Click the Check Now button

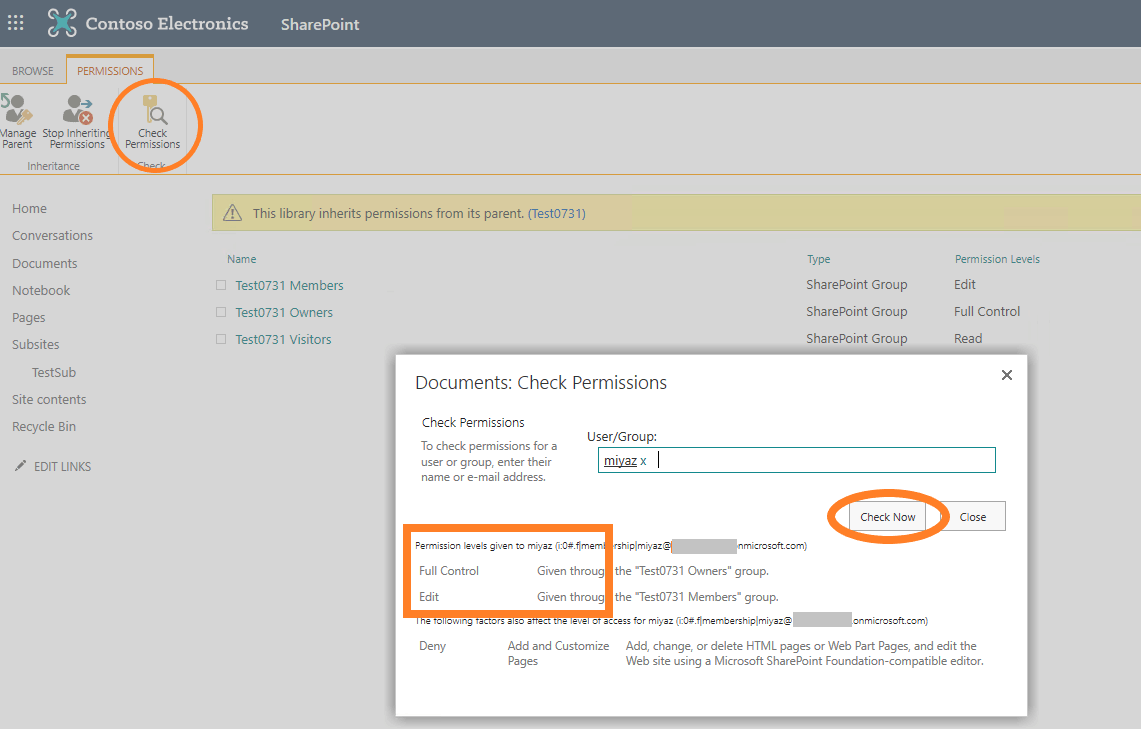888,517
